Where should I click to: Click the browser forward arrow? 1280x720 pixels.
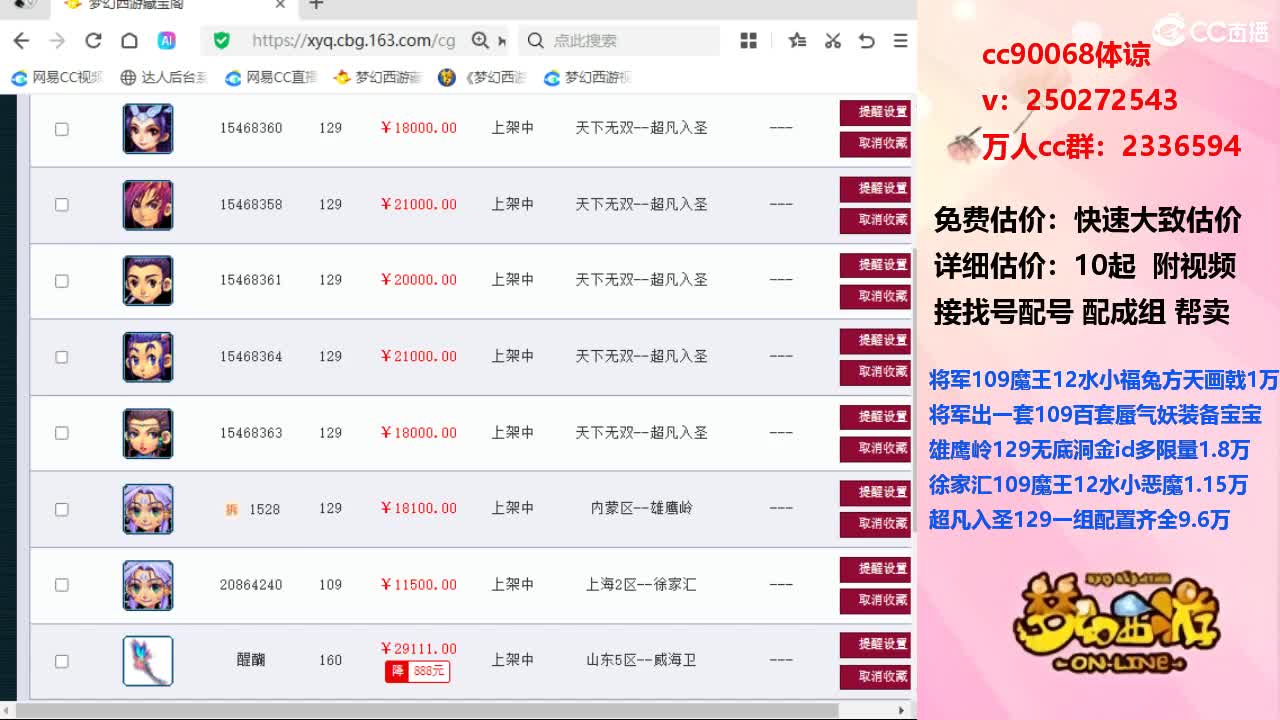pyautogui.click(x=57, y=41)
